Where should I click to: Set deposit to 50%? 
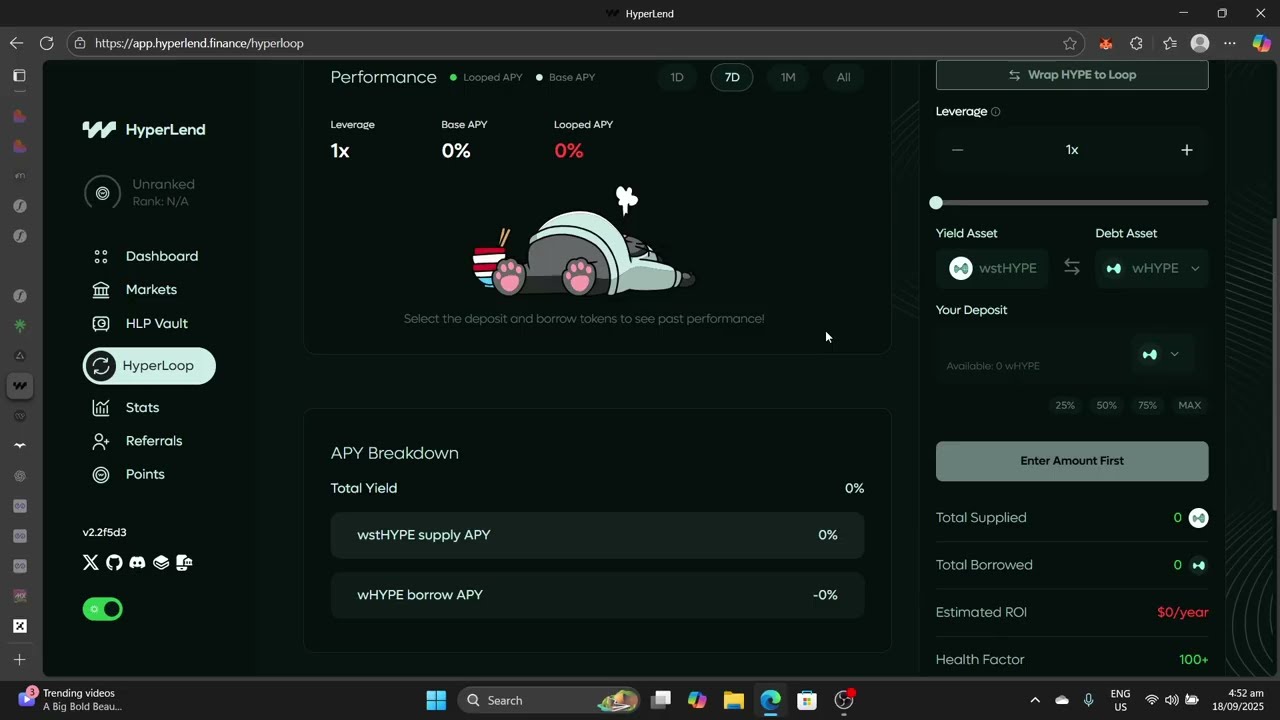pos(1106,405)
